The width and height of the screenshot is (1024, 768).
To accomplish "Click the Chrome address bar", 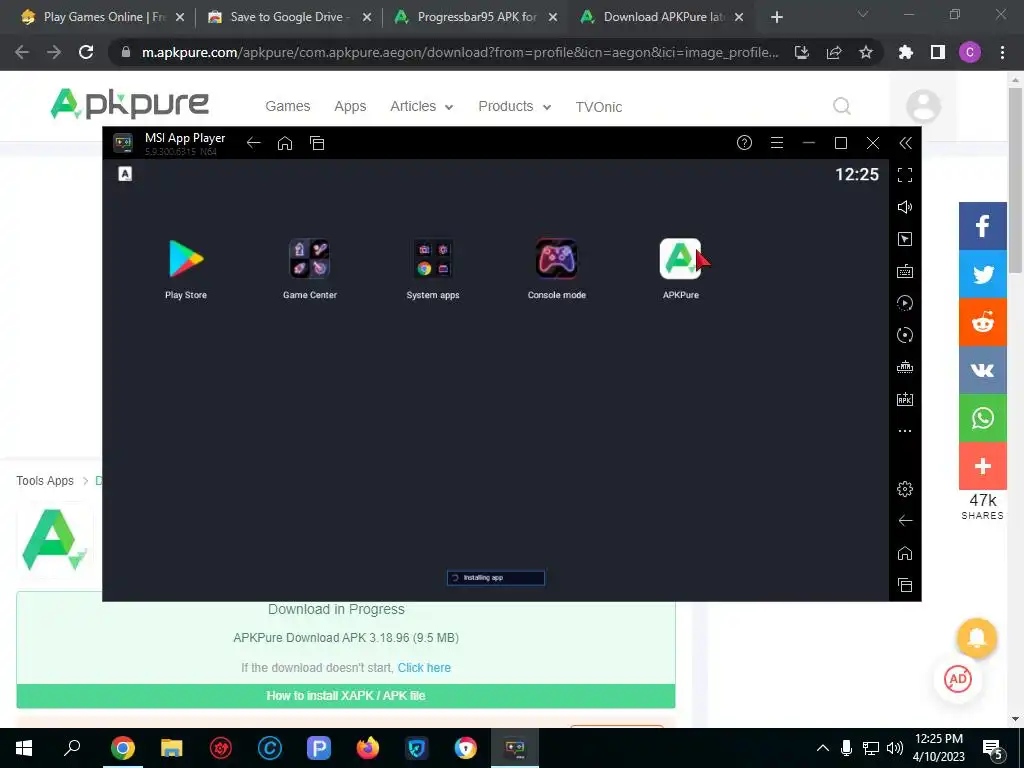I will [x=460, y=52].
